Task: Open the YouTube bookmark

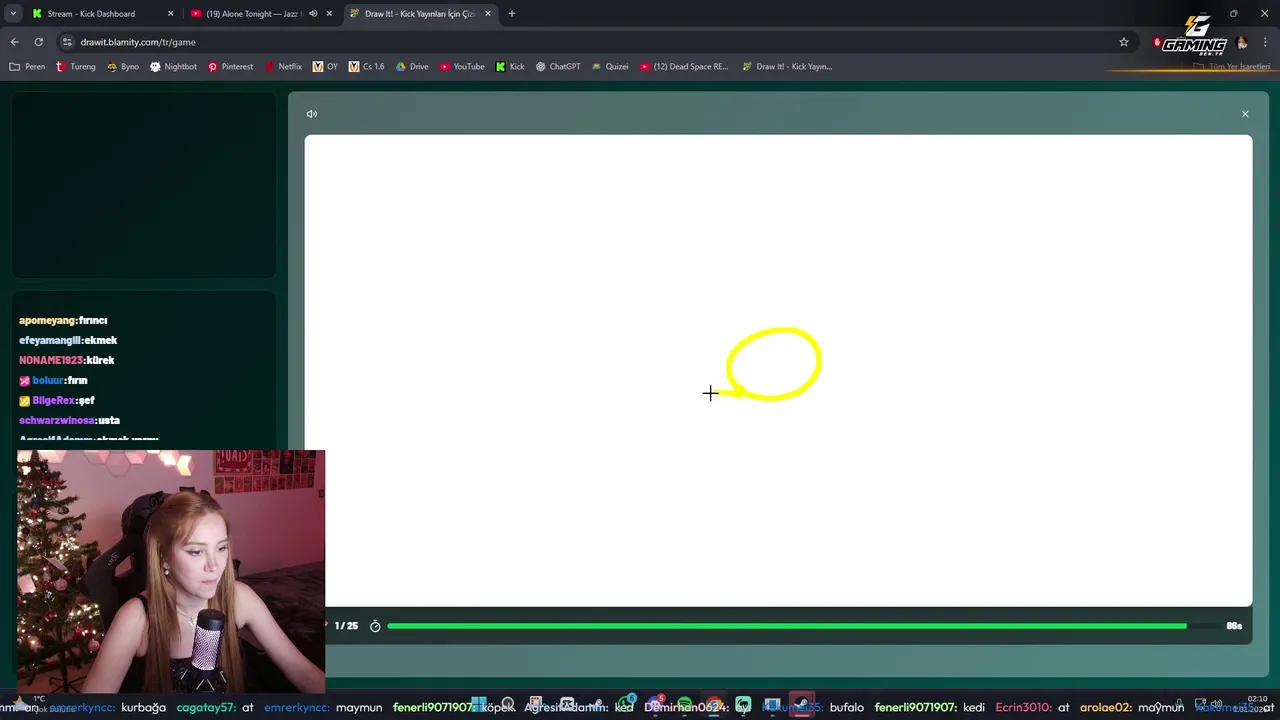Action: 462,66
